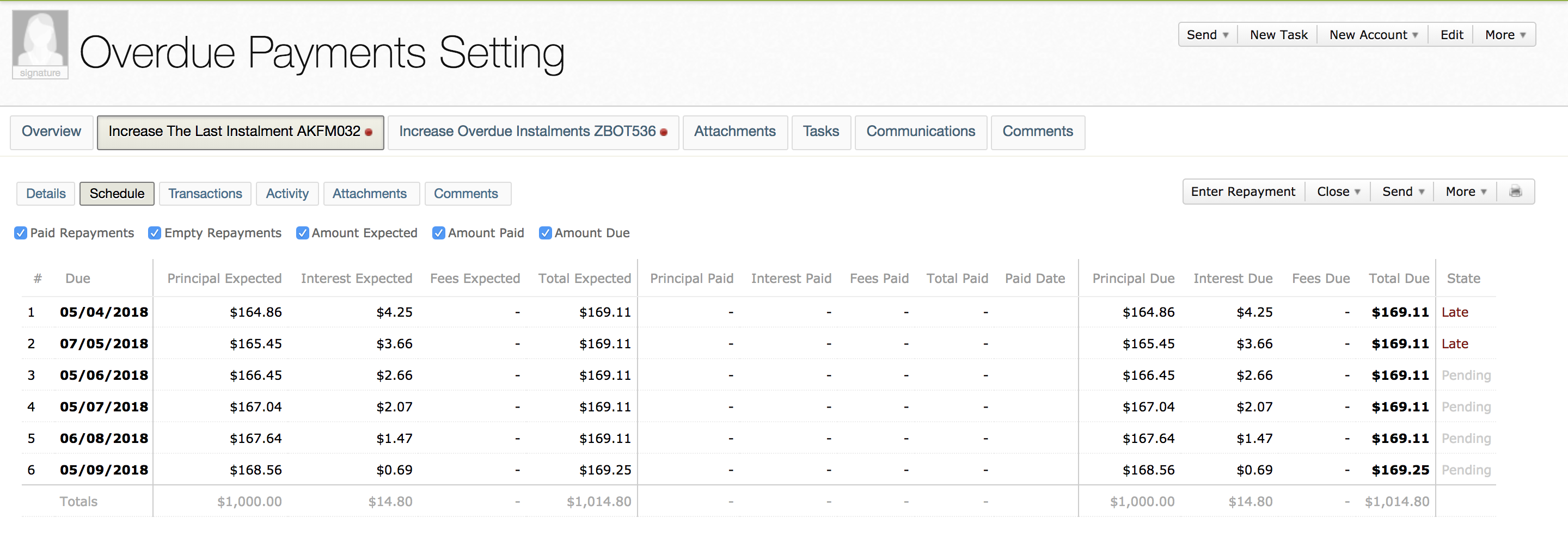Viewport: 1568px width, 542px height.
Task: Expand the top Send dropdown
Action: click(1208, 35)
